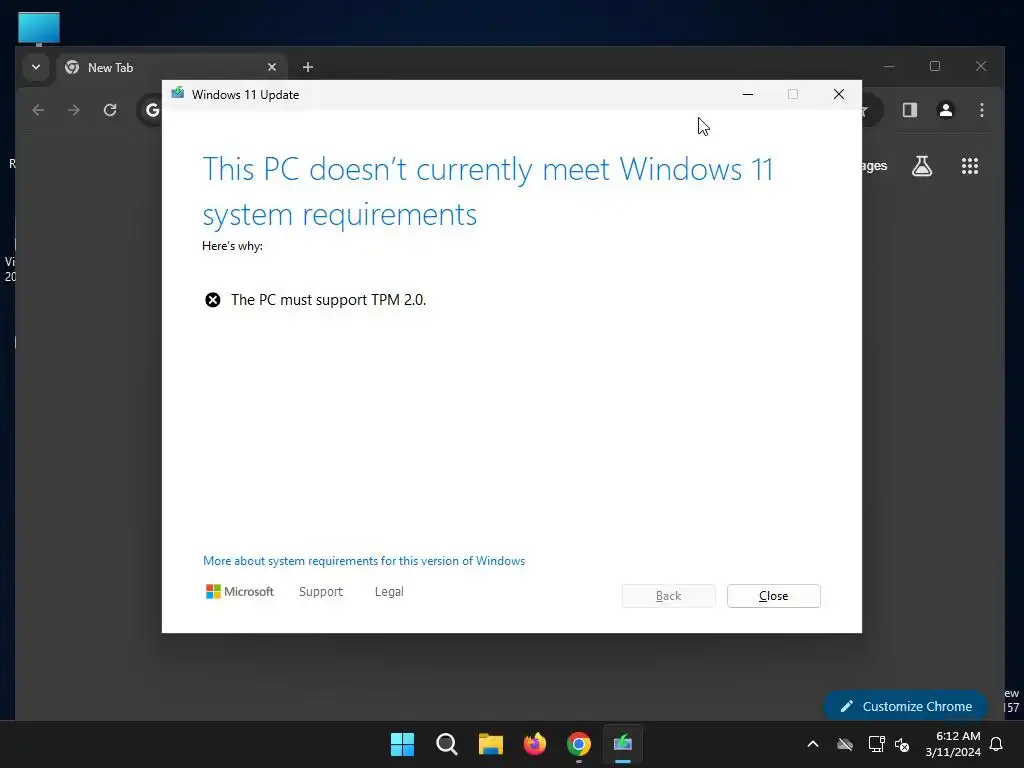Minimize the Chrome window
The image size is (1024, 768).
[889, 66]
